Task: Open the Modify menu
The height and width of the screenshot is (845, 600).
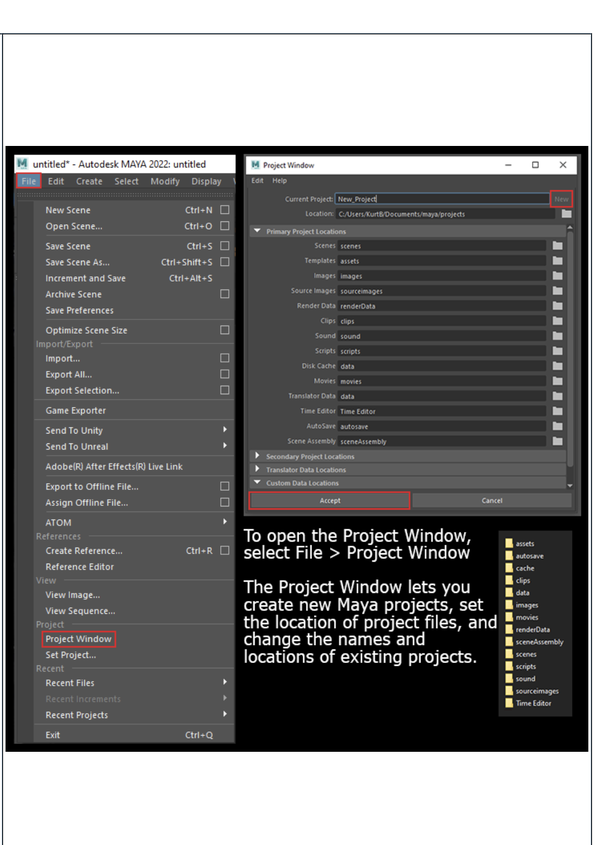Action: pyautogui.click(x=165, y=182)
